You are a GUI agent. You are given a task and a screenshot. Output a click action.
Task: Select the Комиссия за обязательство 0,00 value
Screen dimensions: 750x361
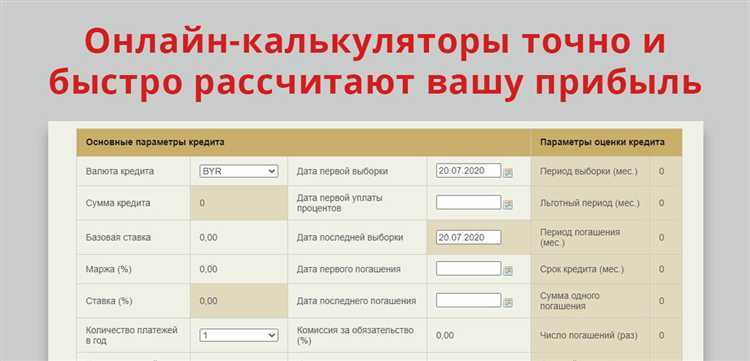[445, 336]
